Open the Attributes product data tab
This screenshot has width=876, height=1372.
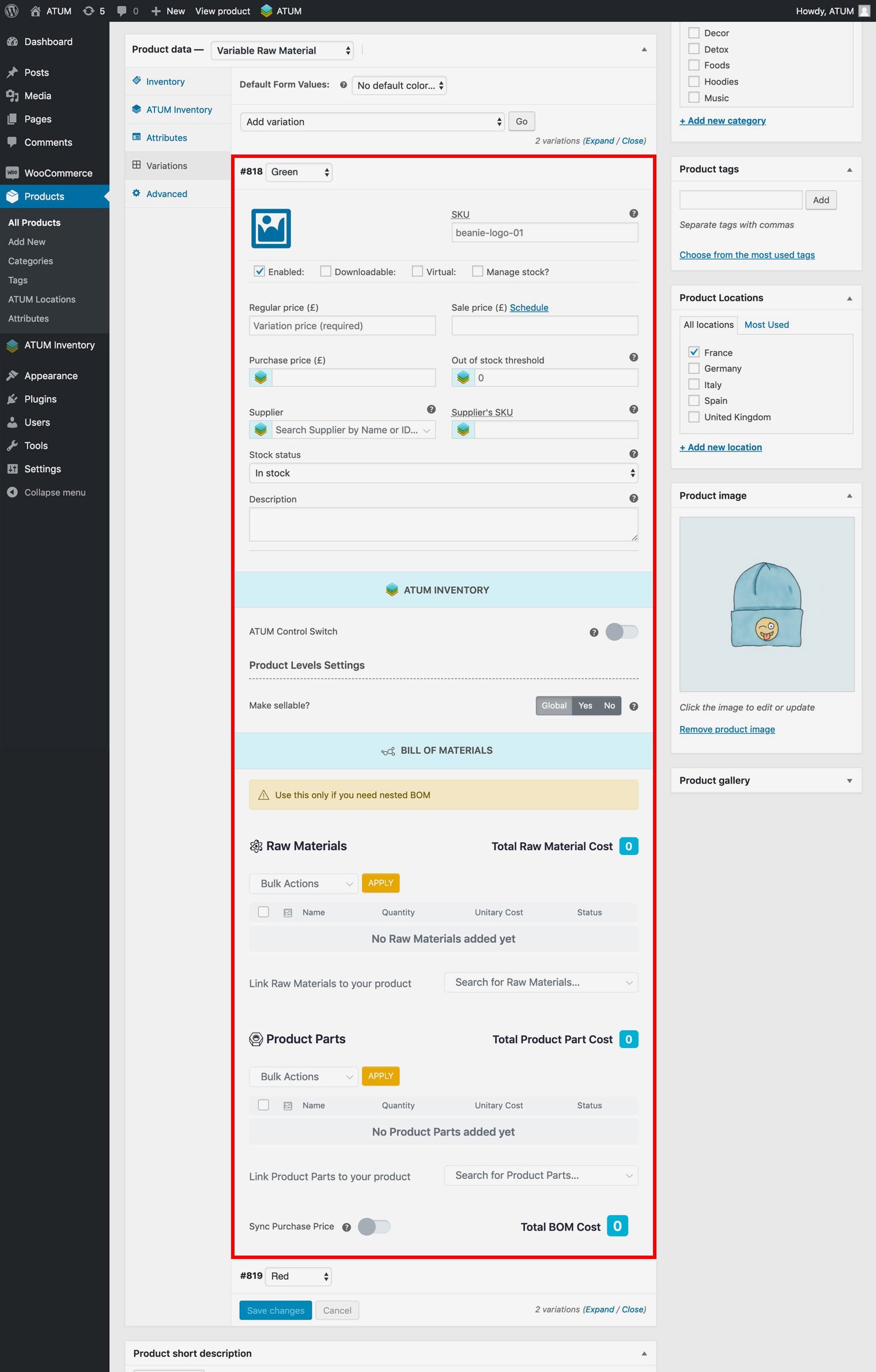tap(167, 138)
